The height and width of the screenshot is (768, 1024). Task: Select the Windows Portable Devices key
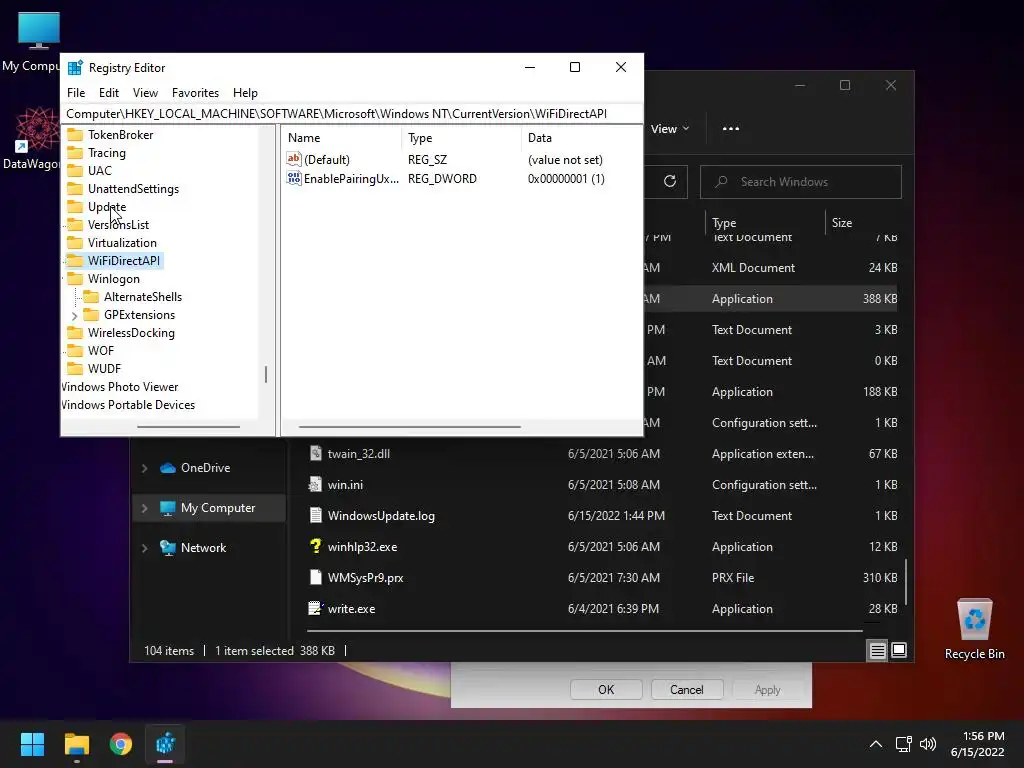129,405
